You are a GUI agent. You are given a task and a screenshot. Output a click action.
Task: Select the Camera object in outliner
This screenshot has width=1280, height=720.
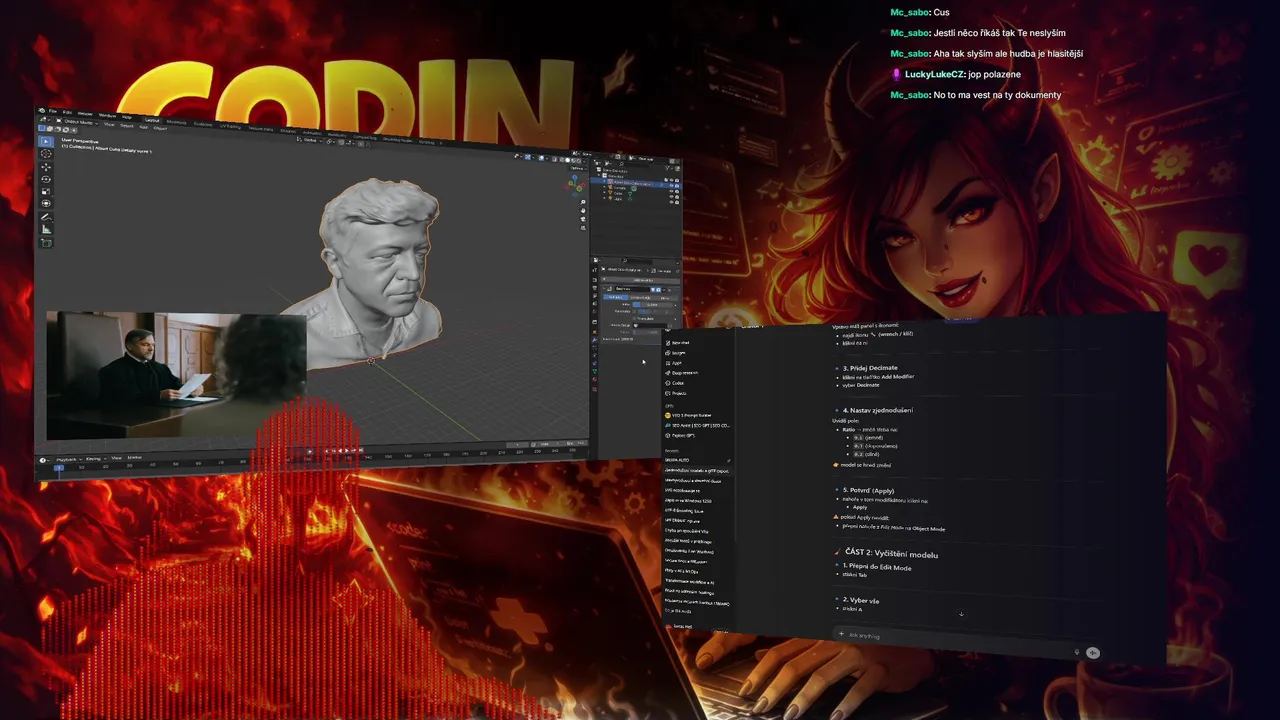point(620,188)
